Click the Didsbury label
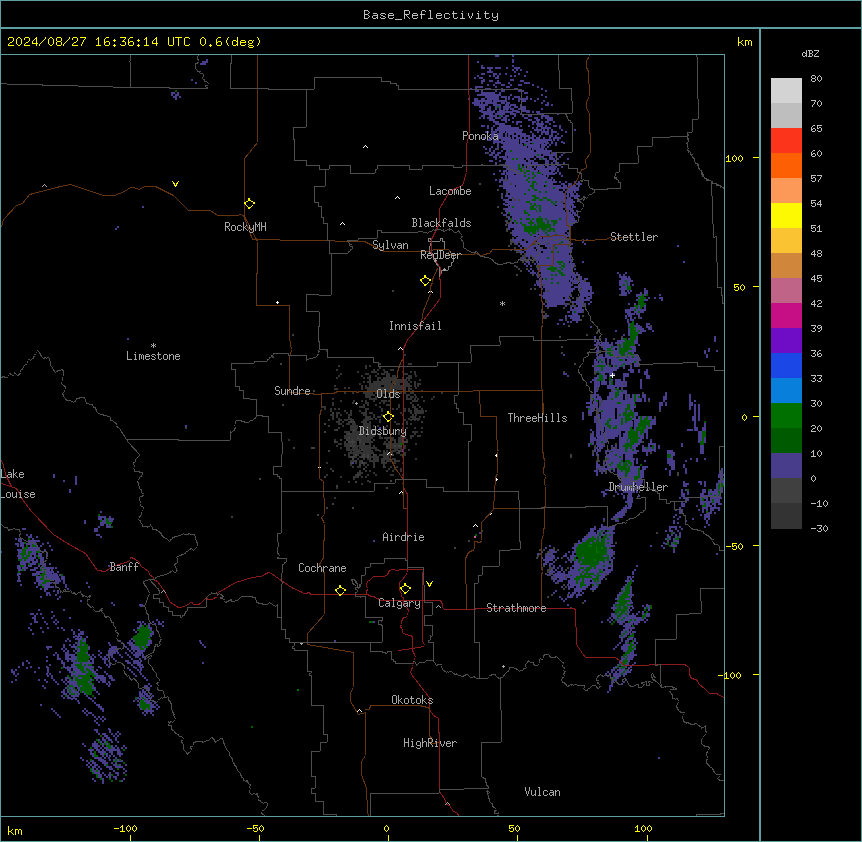The height and width of the screenshot is (842, 862). click(383, 431)
